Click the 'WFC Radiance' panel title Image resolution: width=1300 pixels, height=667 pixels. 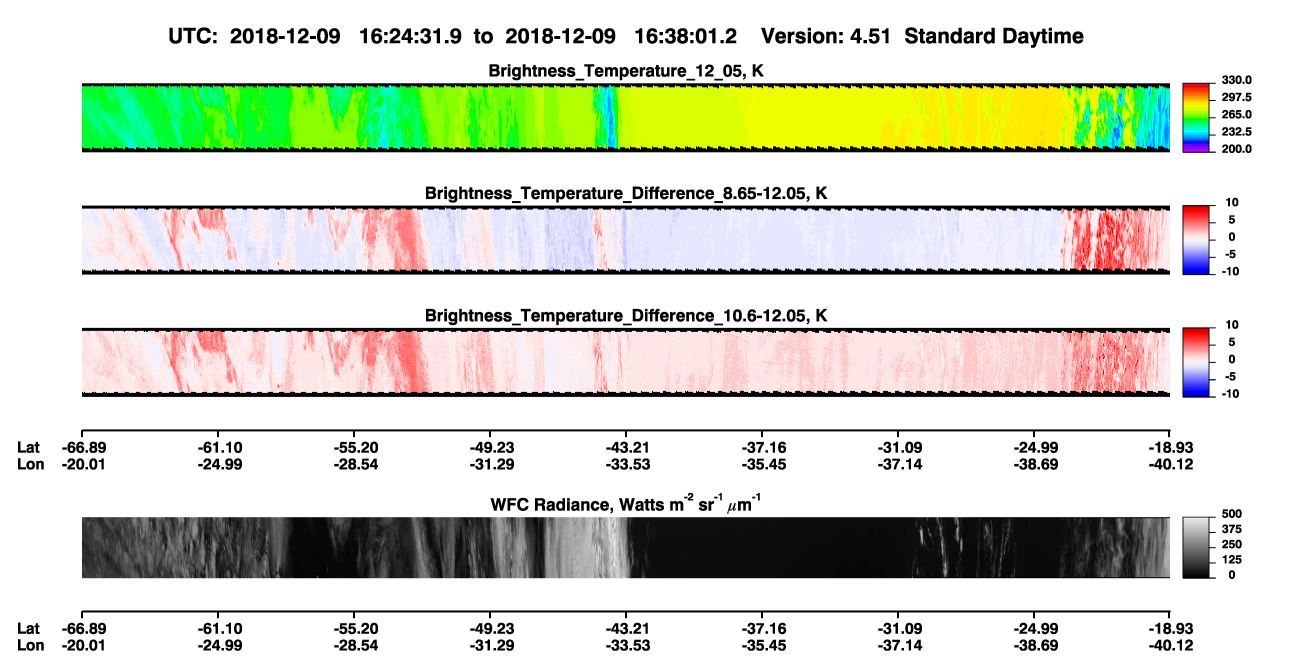pyautogui.click(x=626, y=505)
